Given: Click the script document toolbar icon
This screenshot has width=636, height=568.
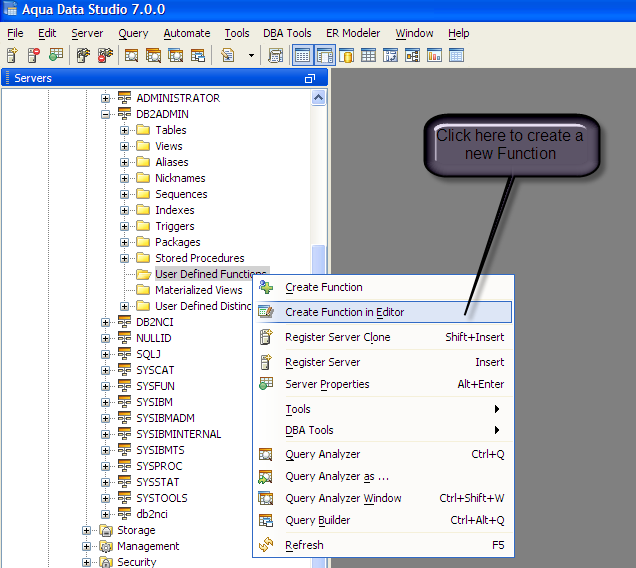Looking at the screenshot, I should point(228,55).
